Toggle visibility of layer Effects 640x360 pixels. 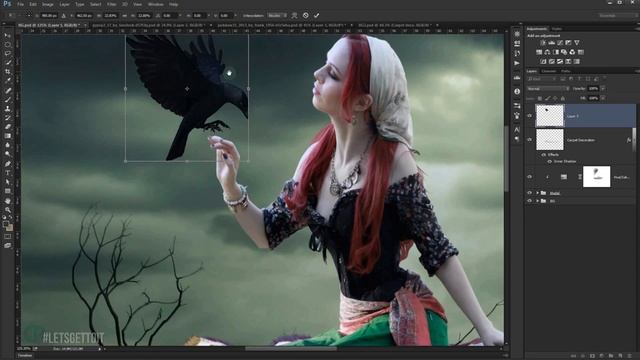tap(544, 155)
